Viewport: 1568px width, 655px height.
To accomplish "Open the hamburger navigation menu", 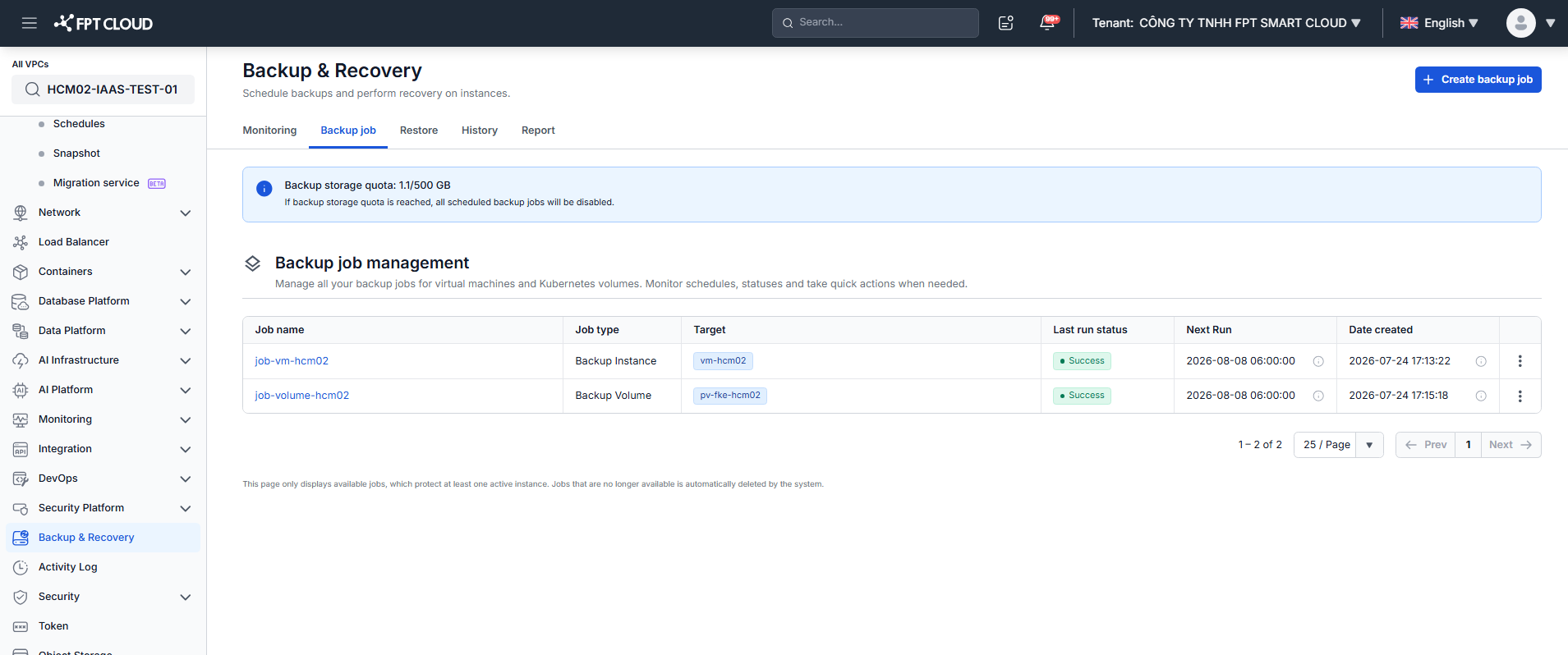I will pos(30,23).
